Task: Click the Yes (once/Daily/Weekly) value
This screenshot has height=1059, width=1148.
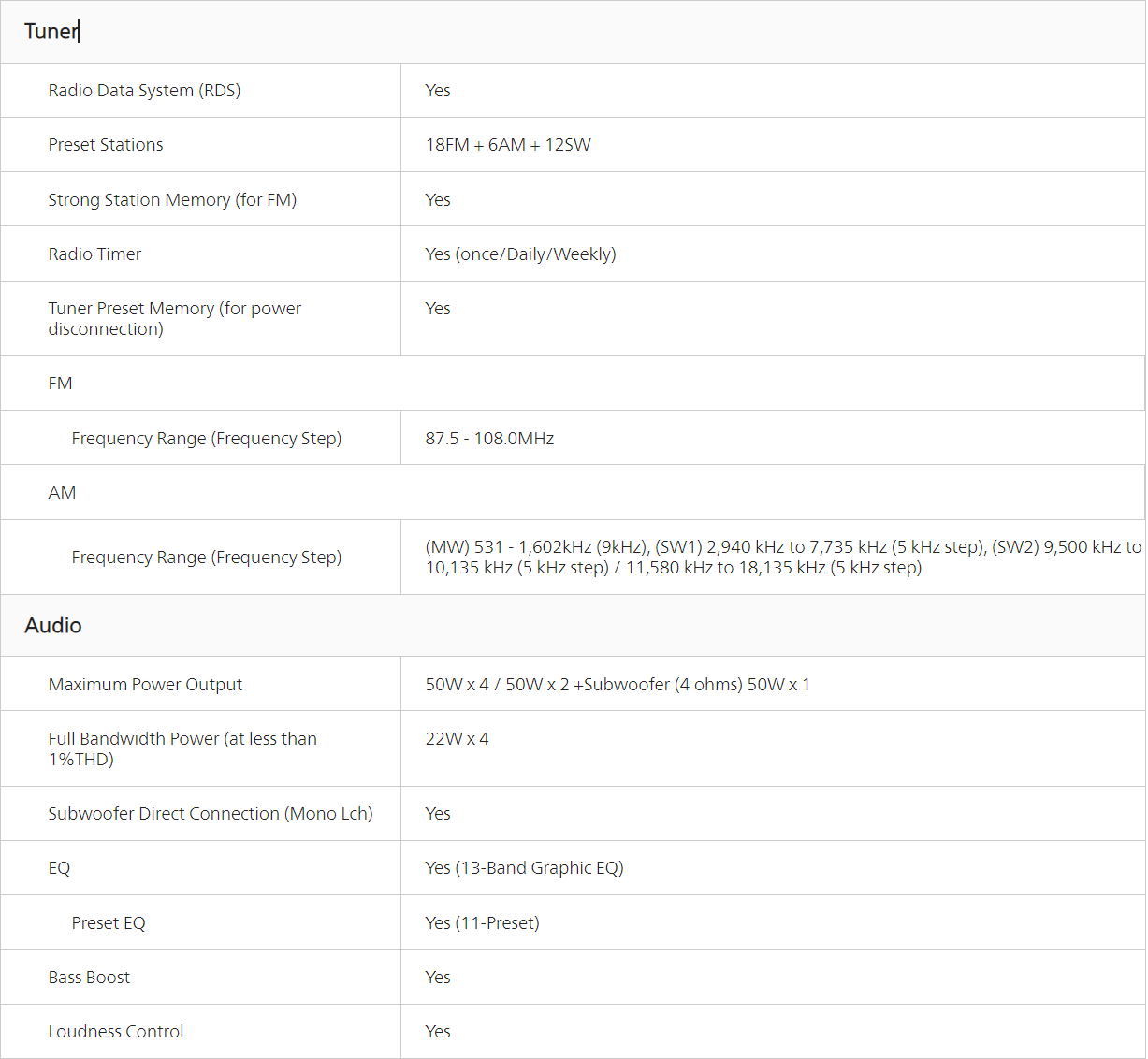Action: (520, 254)
